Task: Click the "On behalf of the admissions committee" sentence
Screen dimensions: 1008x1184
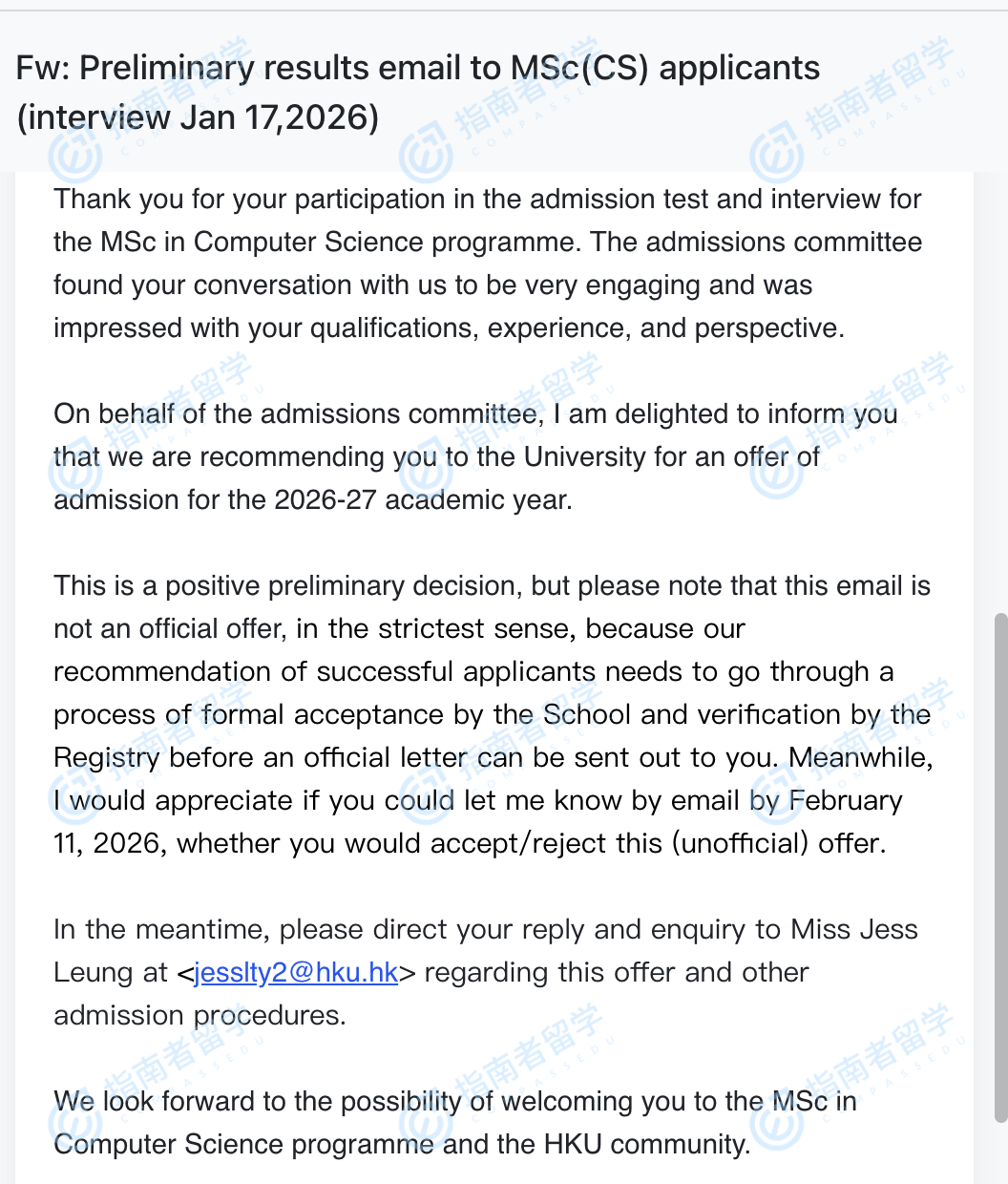Action: pos(296,414)
